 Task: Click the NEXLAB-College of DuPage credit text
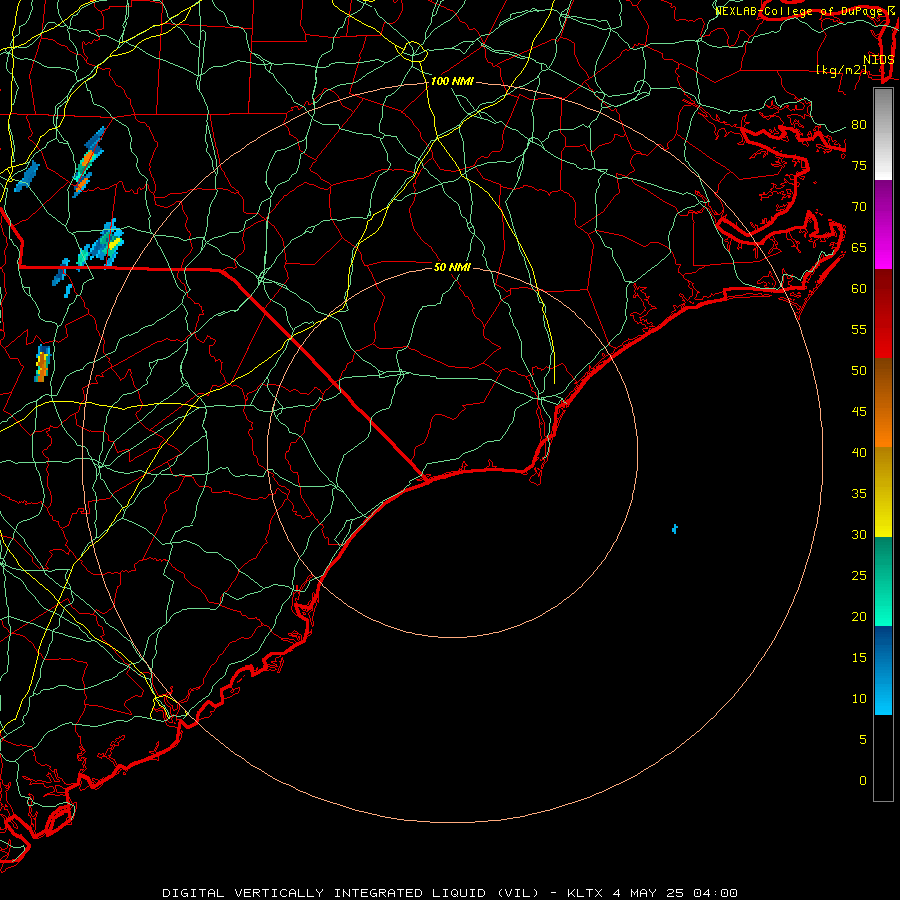click(x=800, y=11)
